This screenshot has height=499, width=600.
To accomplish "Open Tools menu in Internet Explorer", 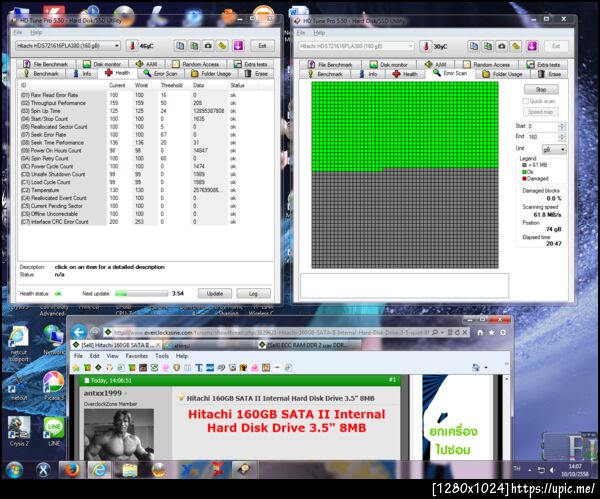I will point(162,356).
